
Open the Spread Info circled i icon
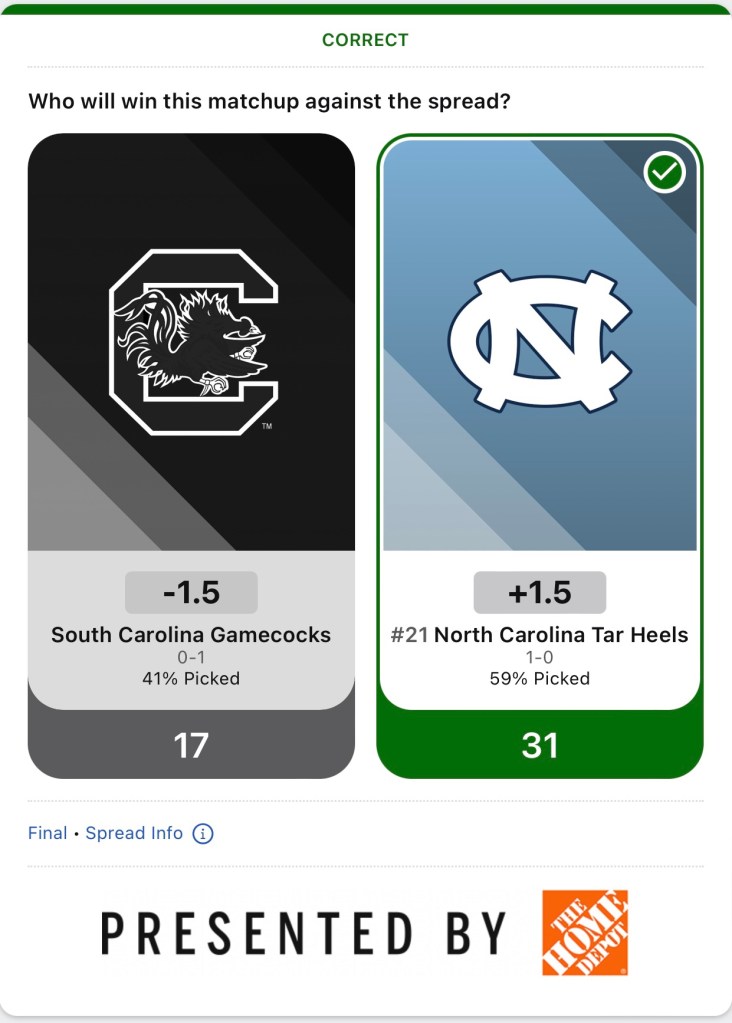pyautogui.click(x=203, y=833)
